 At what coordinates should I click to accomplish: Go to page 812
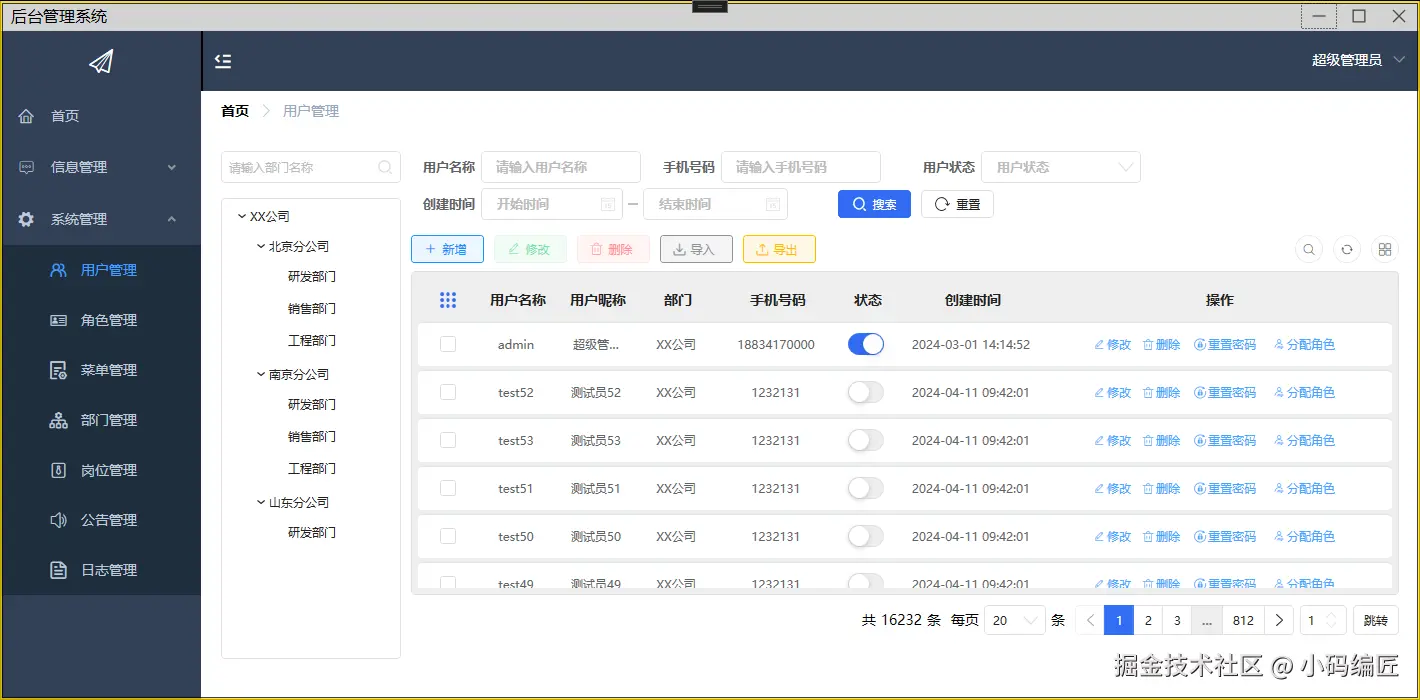tap(1243, 621)
